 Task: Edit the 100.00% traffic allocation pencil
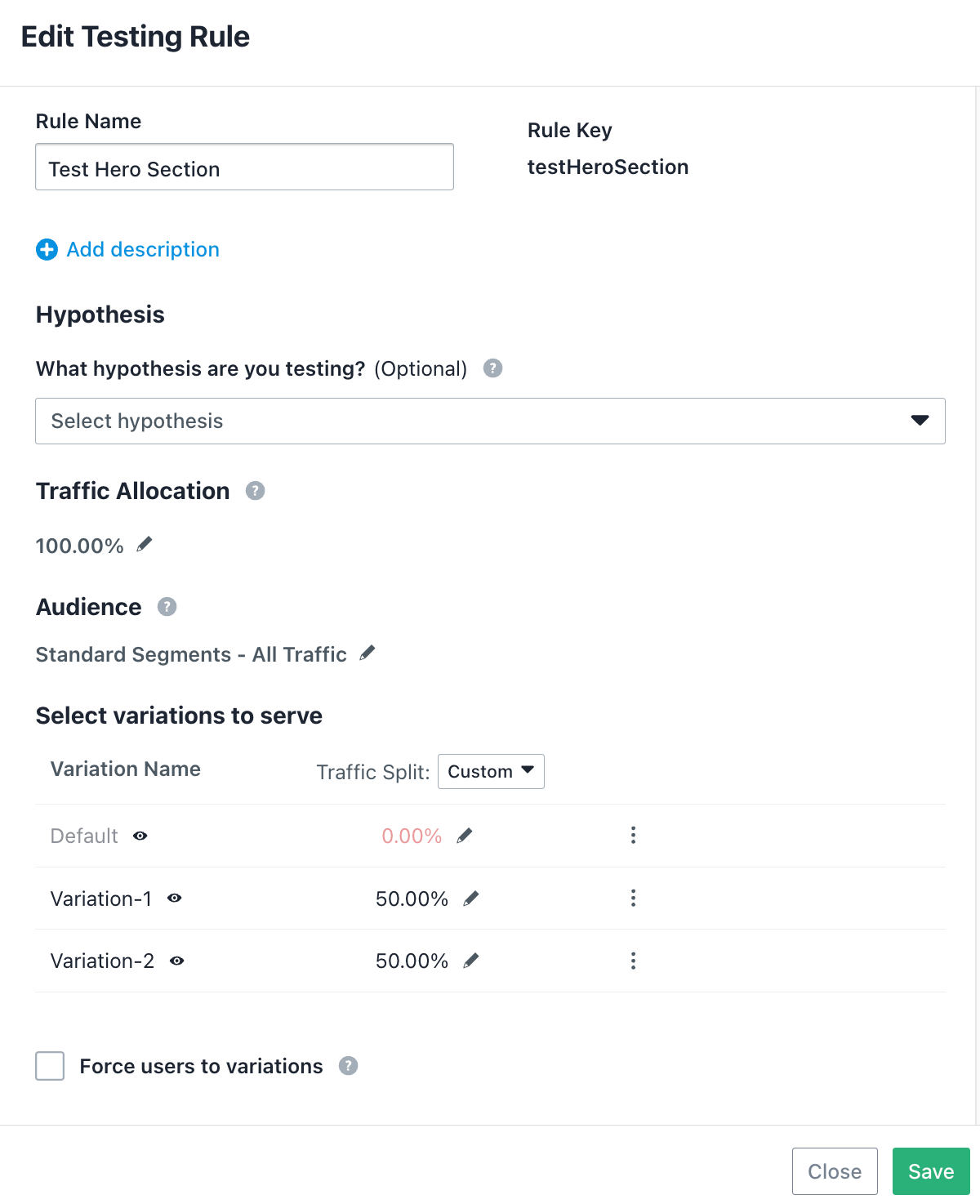pyautogui.click(x=145, y=544)
